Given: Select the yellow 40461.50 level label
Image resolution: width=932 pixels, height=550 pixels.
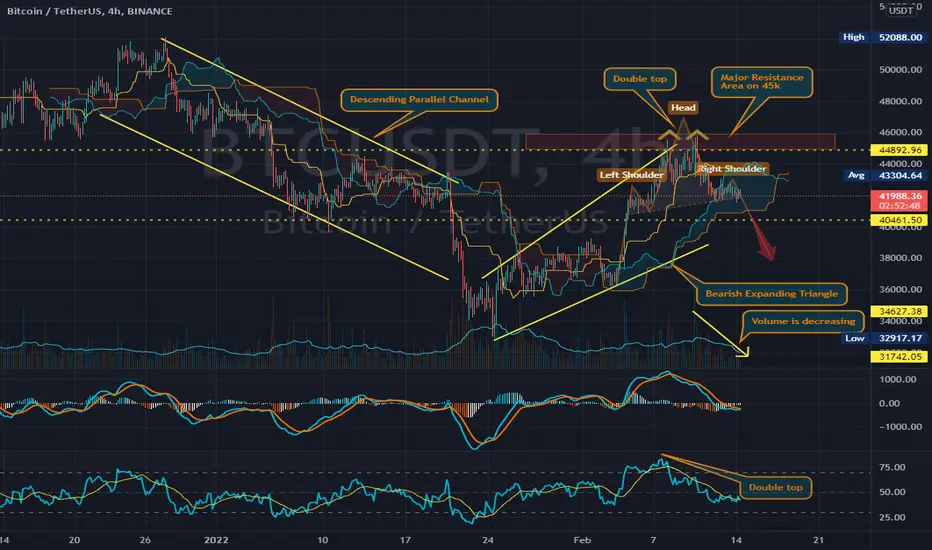Looking at the screenshot, I should point(899,220).
